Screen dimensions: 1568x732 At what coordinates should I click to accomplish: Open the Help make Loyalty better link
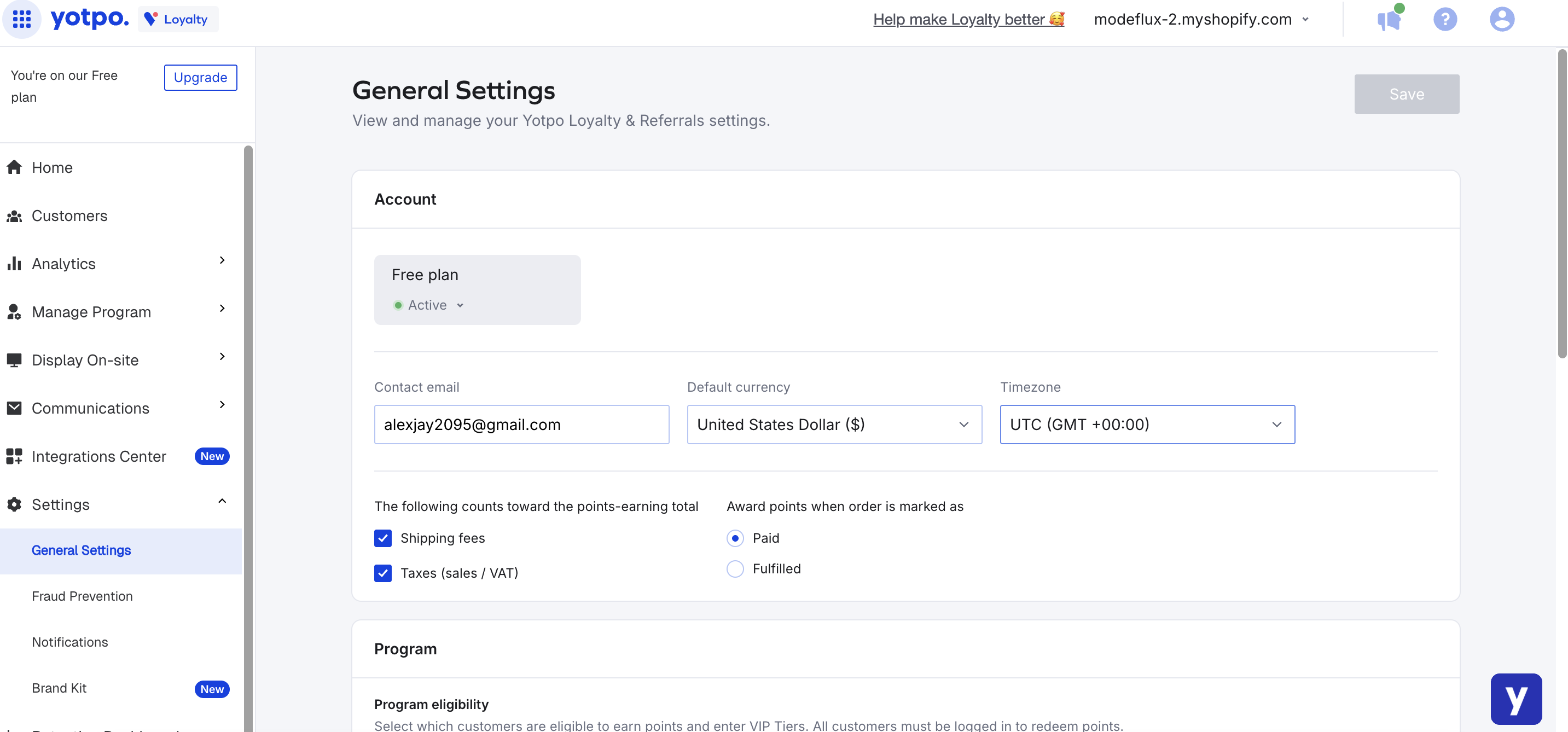click(x=968, y=20)
